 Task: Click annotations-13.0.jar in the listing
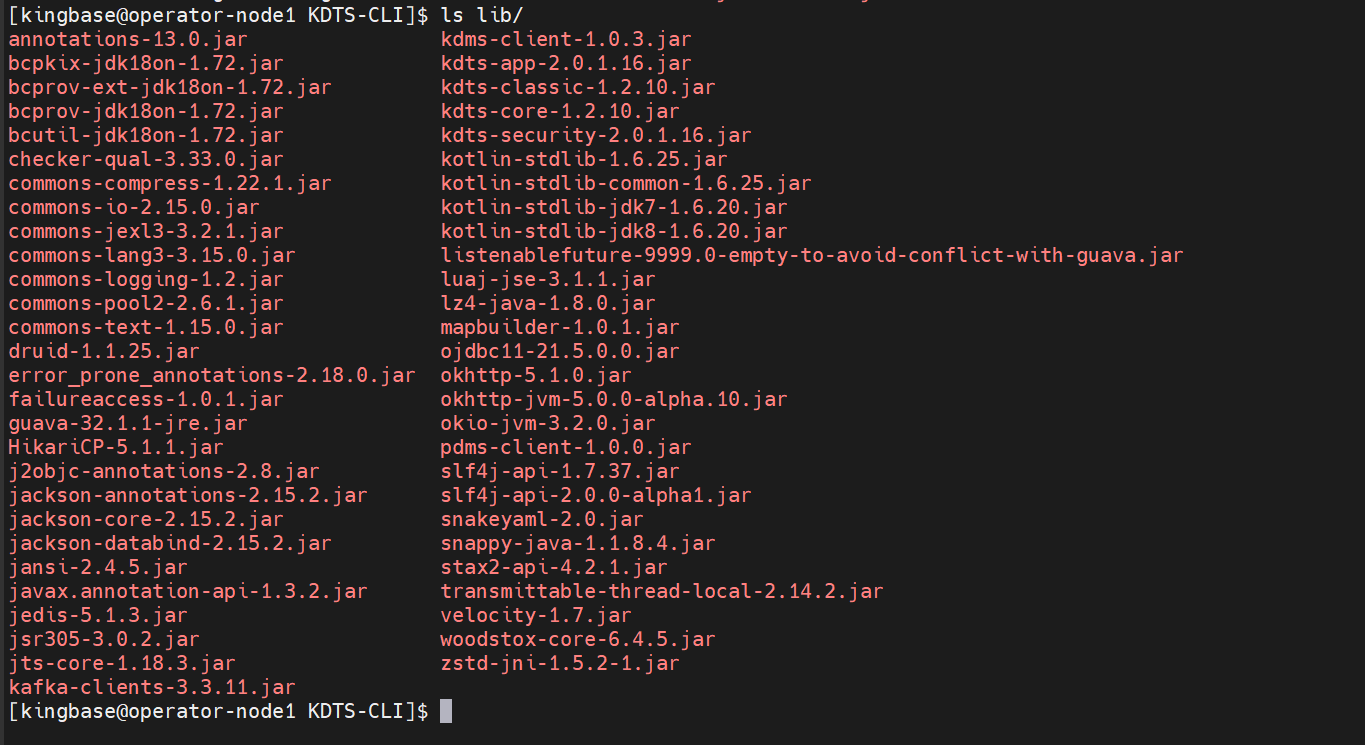[127, 39]
